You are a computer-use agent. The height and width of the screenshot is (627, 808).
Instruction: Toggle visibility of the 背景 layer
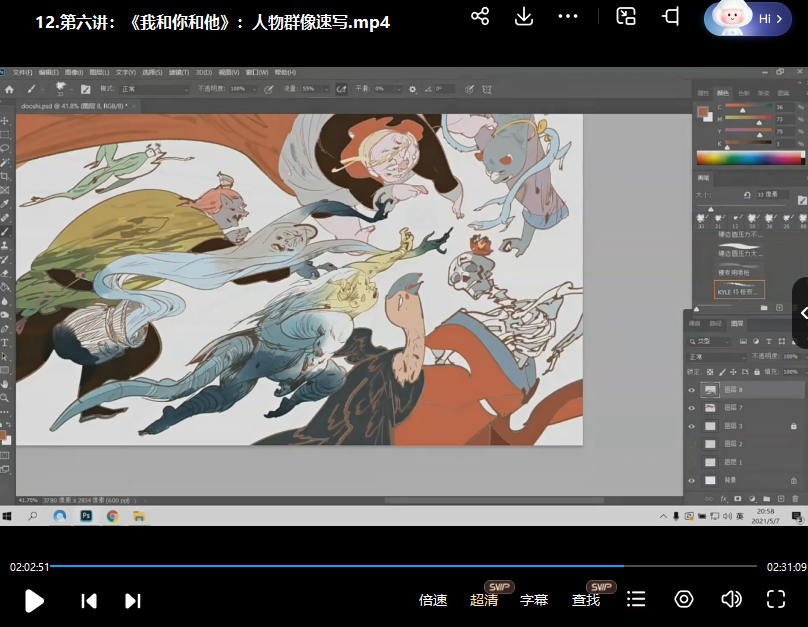[690, 479]
